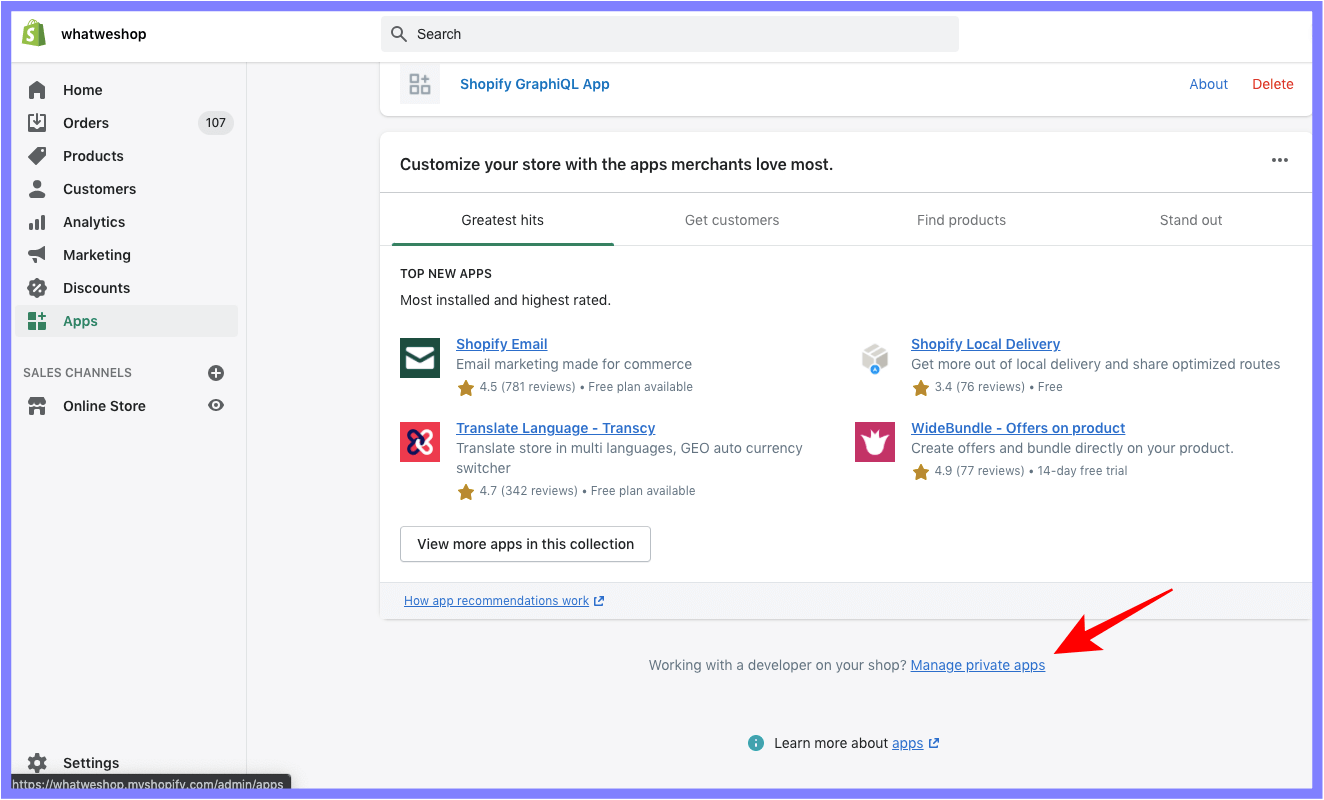Open the three-dots menu on recommendations card
1324x800 pixels.
coord(1280,160)
